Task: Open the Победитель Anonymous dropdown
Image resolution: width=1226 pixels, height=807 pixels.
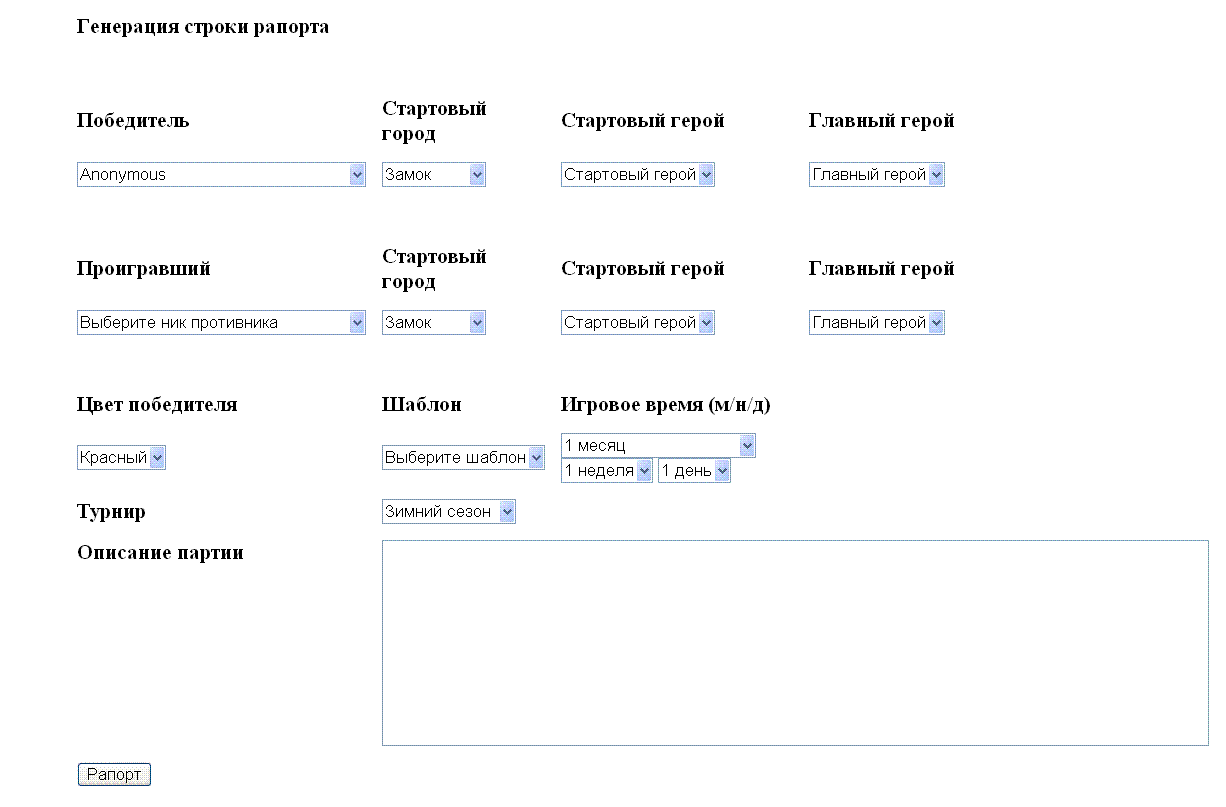Action: tap(221, 175)
